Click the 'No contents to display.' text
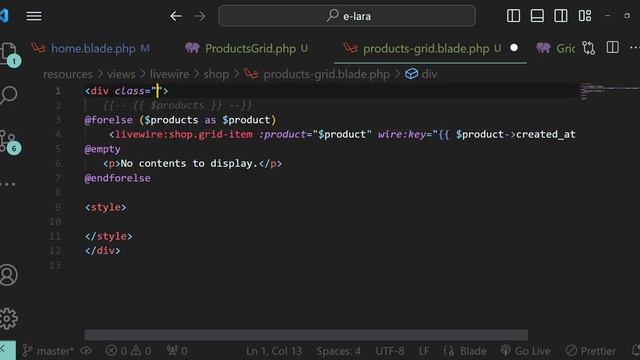 (189, 163)
